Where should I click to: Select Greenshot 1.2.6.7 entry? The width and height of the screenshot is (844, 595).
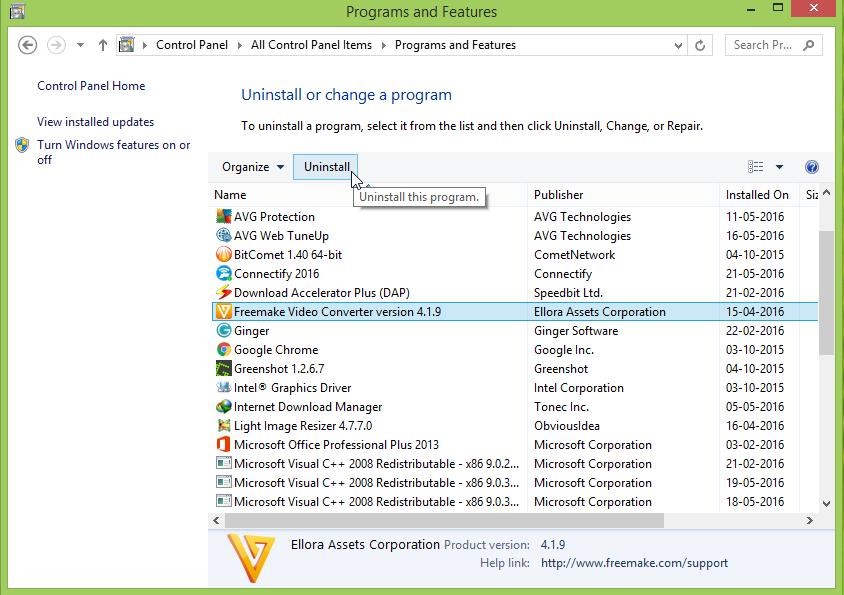[x=515, y=368]
